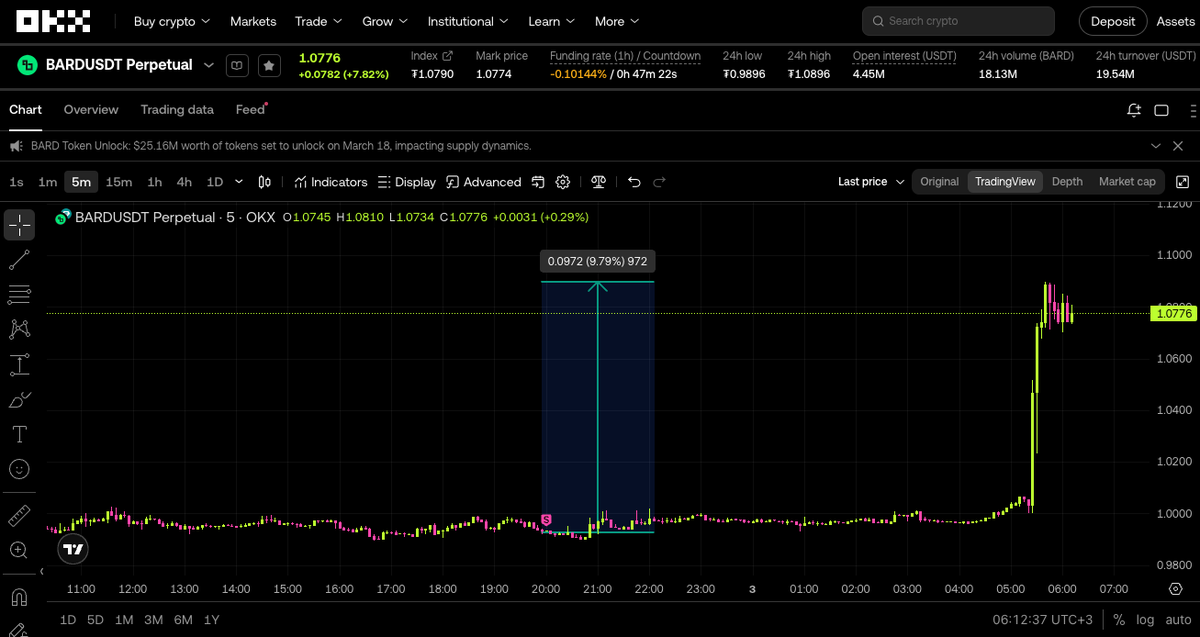Open the Institutional dropdown
The height and width of the screenshot is (637, 1200).
[468, 21]
